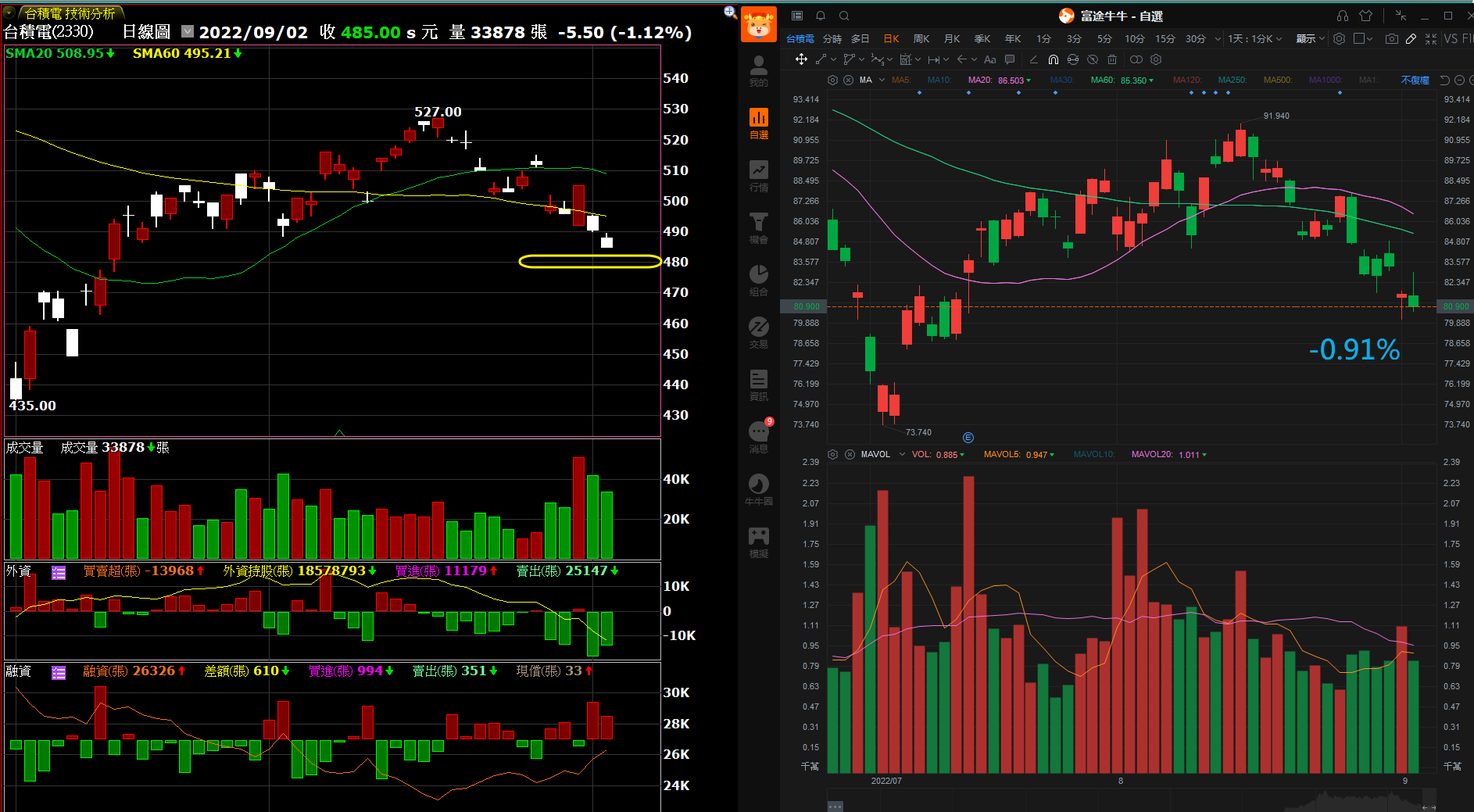Open the skin theme shirt icon
Screen dimensions: 1474x812
tap(1365, 16)
